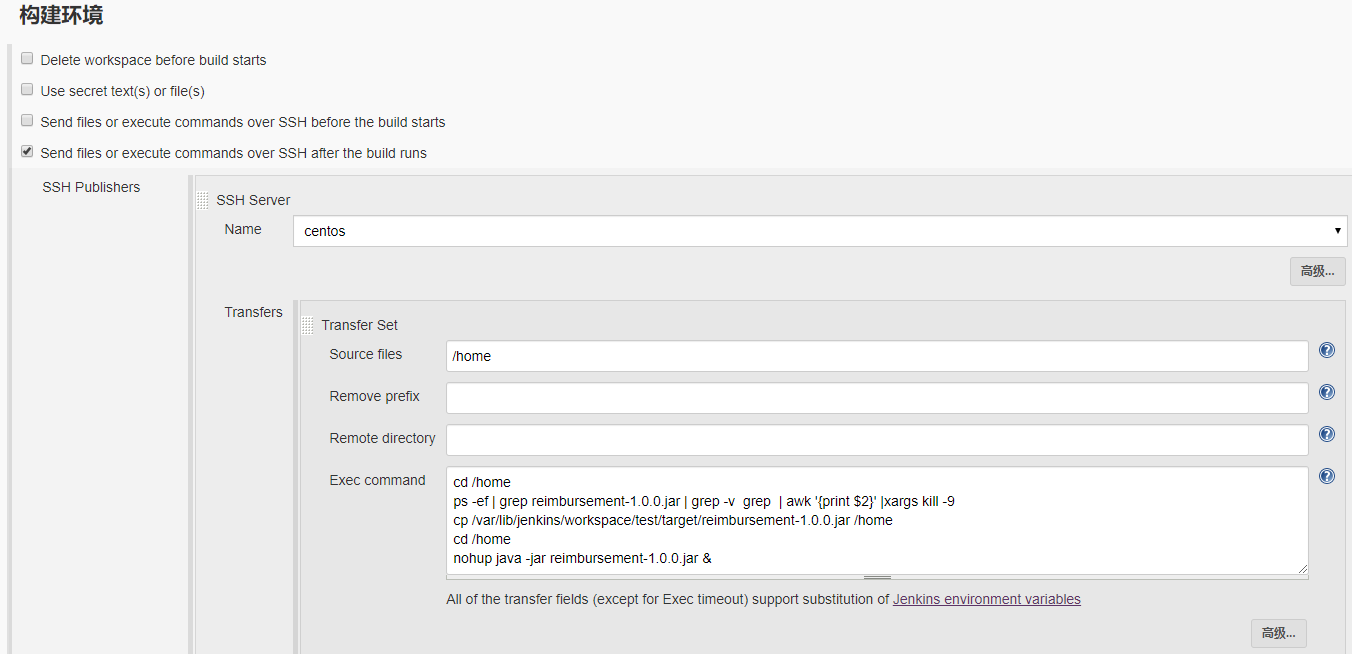Click the Transfer Set 高级 button
The height and width of the screenshot is (654, 1352).
pos(1278,633)
